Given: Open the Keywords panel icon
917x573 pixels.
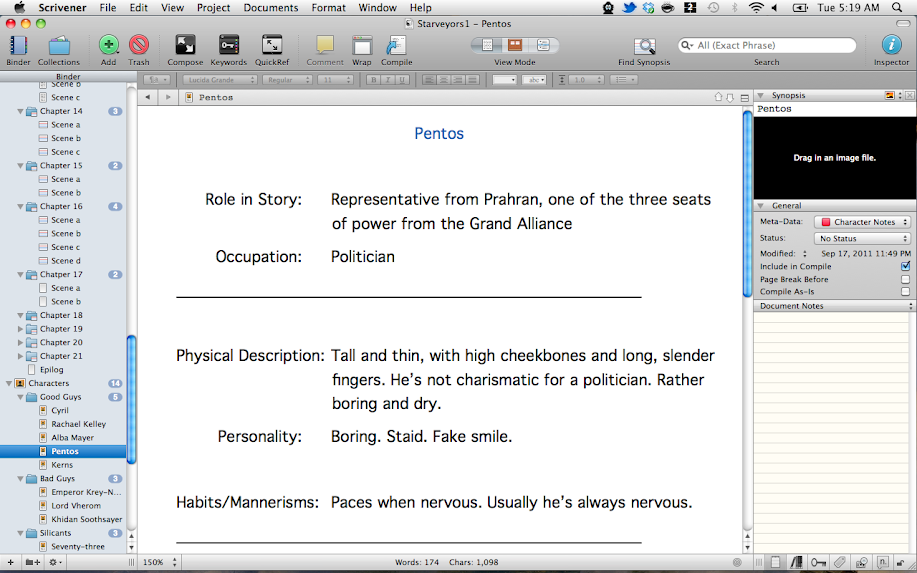Looking at the screenshot, I should coord(229,46).
